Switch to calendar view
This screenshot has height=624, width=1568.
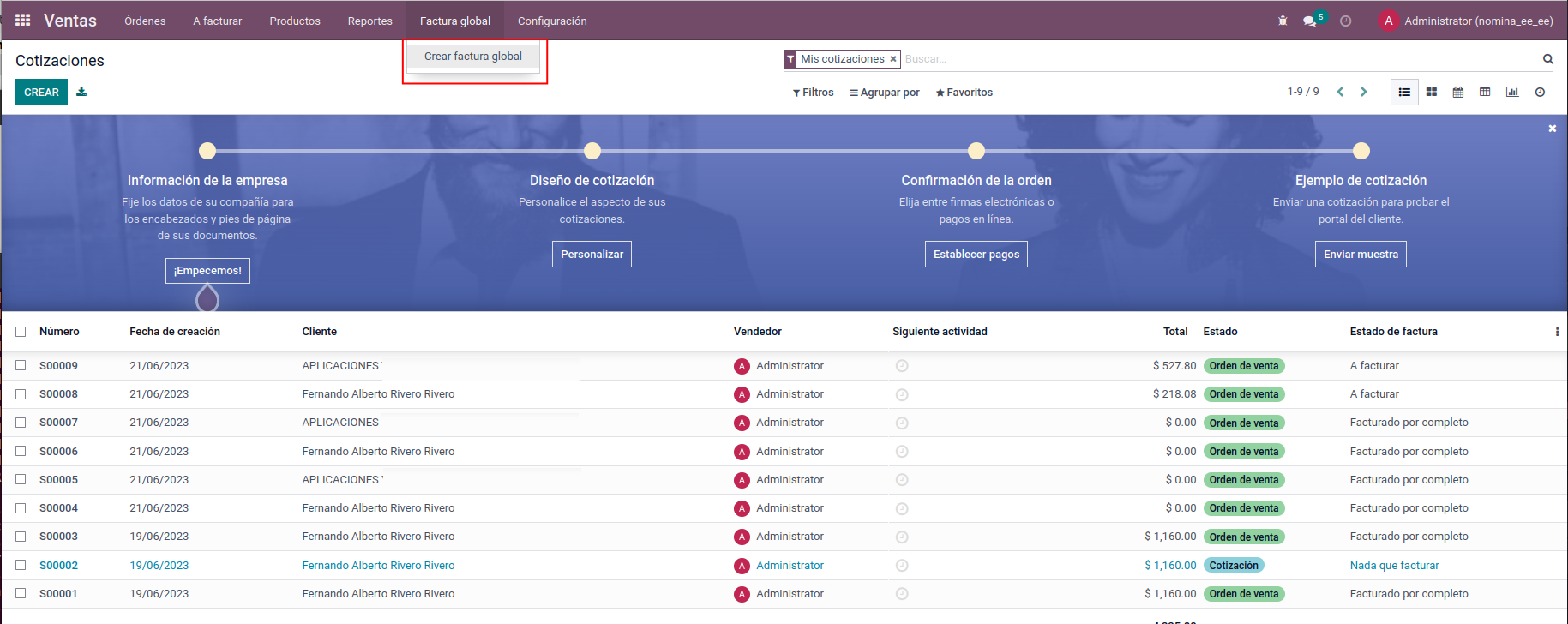pyautogui.click(x=1458, y=92)
